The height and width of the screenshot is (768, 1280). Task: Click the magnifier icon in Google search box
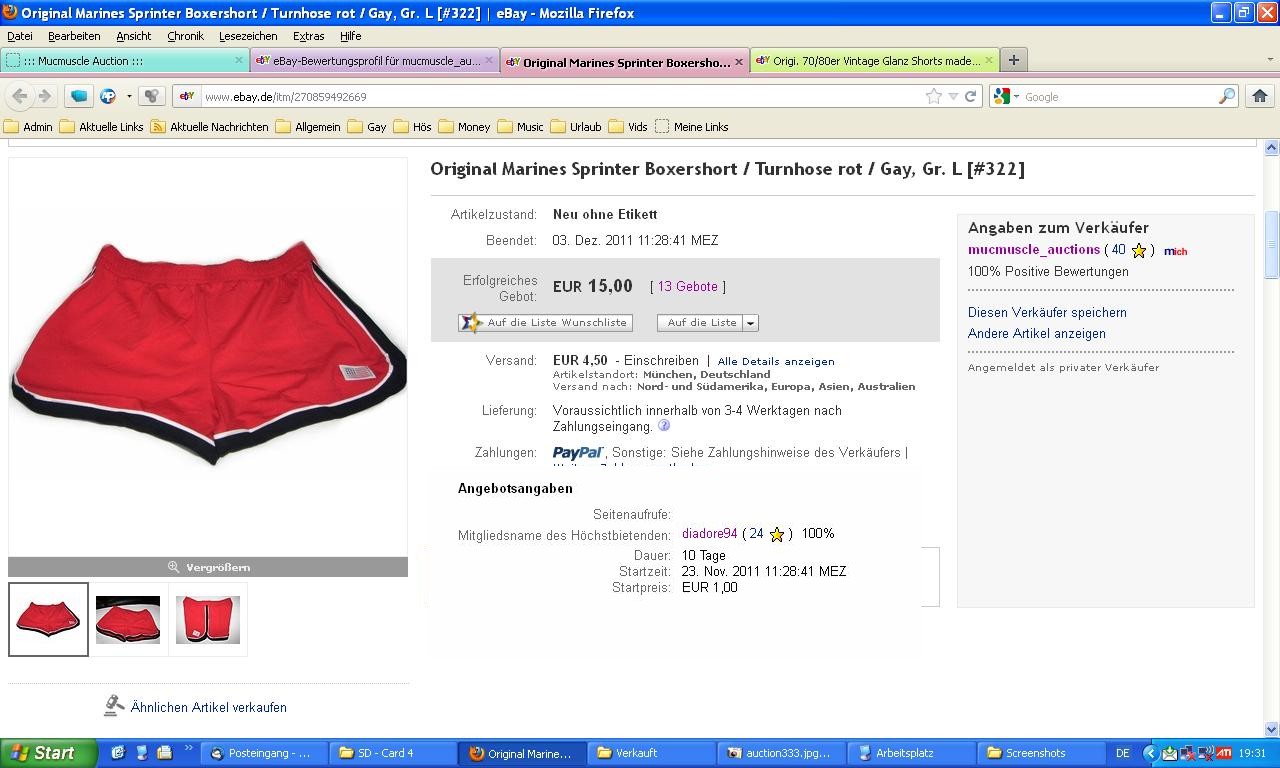[1226, 96]
